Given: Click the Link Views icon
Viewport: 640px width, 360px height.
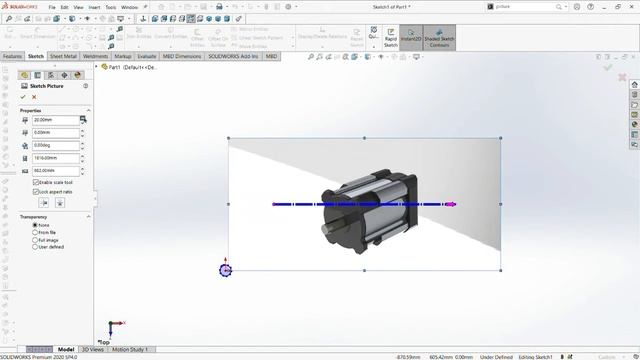Looking at the screenshot, I should coord(239,19).
